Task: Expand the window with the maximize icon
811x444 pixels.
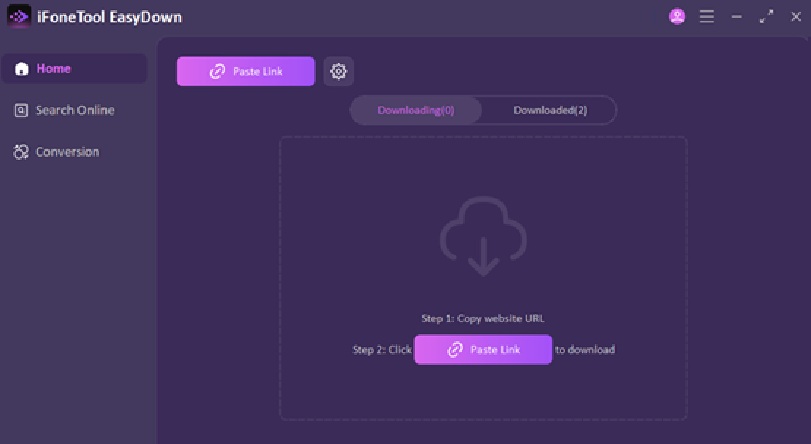Action: [x=766, y=17]
